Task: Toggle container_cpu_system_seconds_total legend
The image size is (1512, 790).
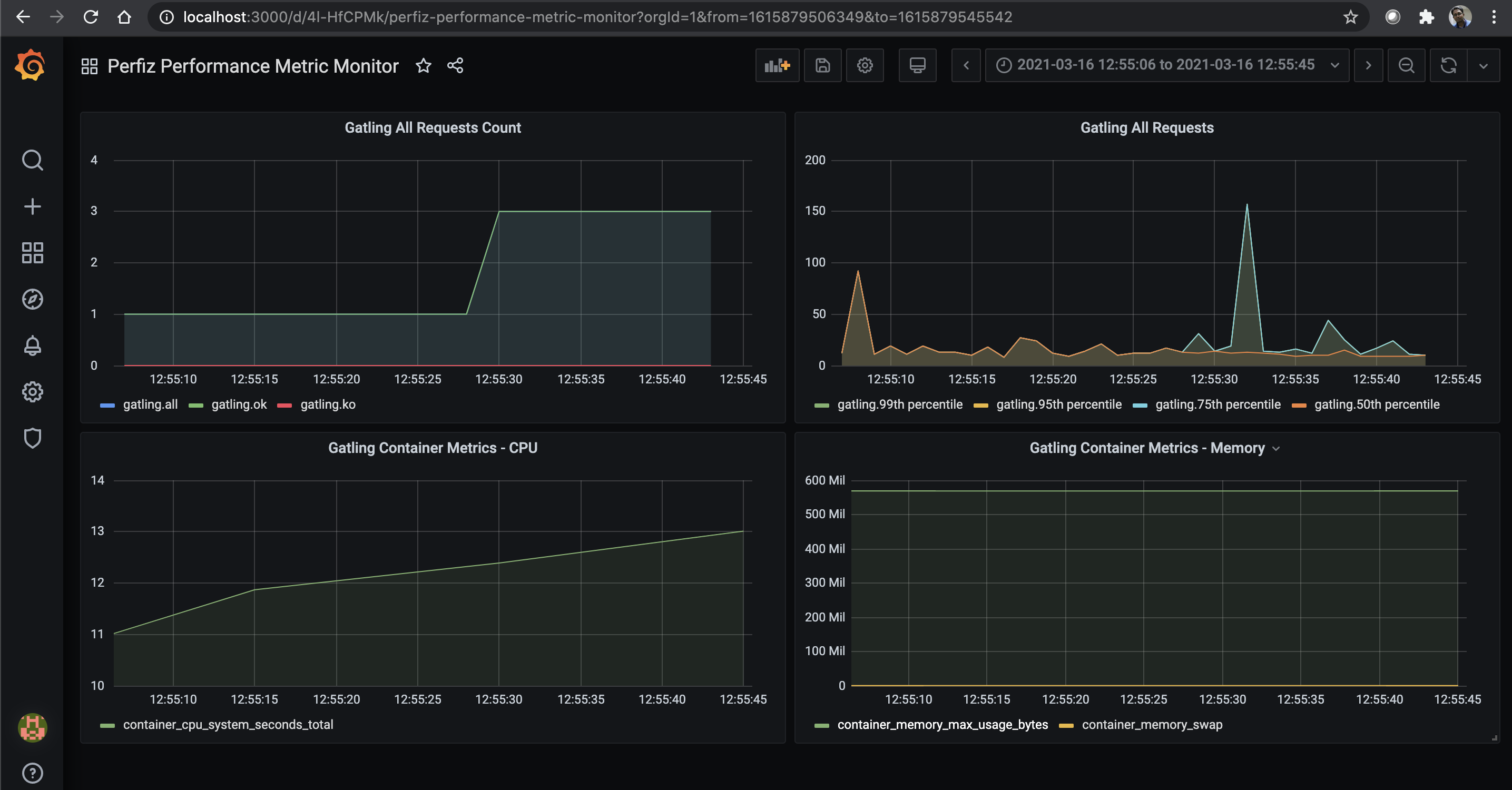Action: (228, 724)
